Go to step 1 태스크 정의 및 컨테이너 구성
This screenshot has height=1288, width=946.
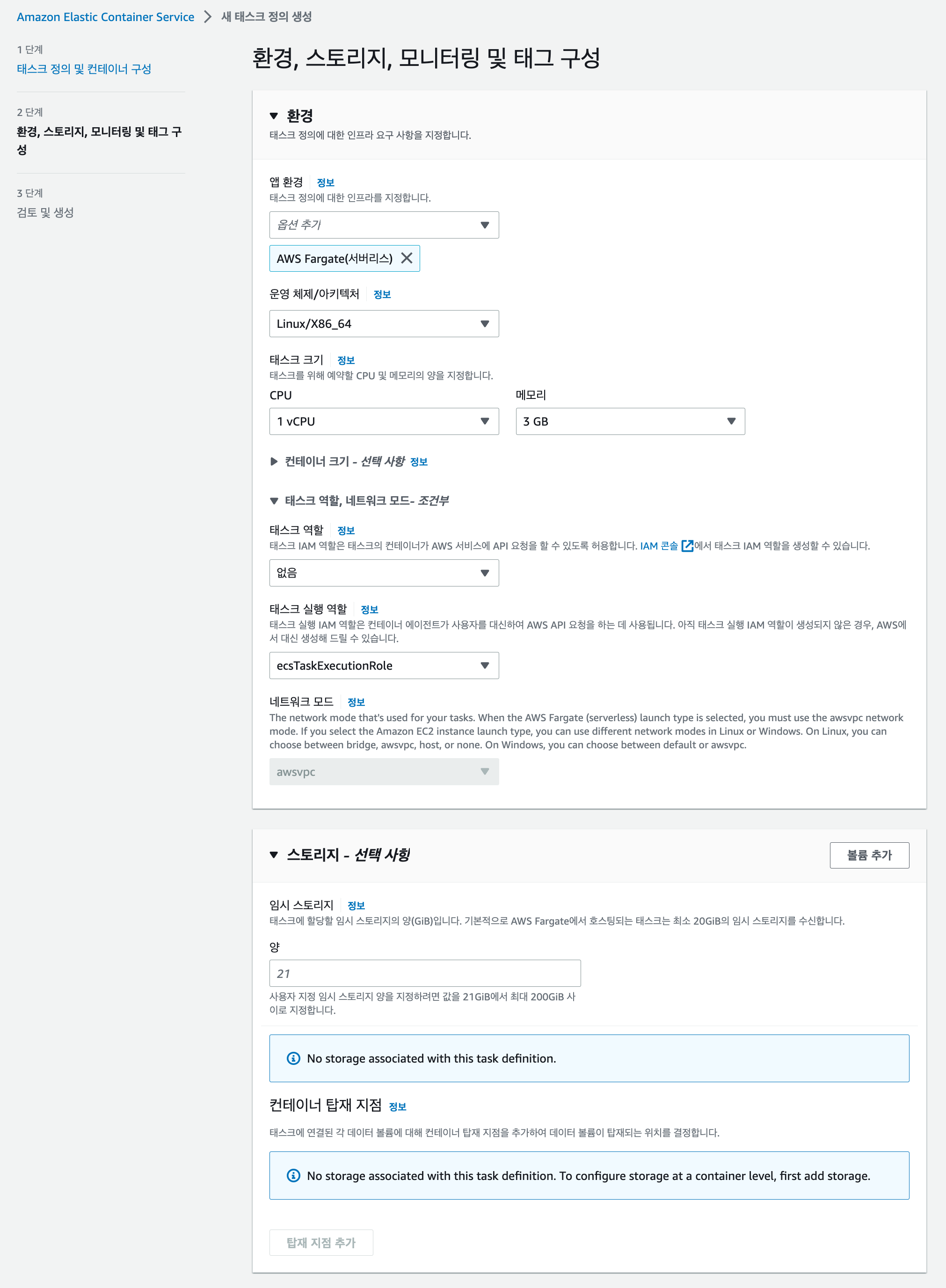pos(84,69)
